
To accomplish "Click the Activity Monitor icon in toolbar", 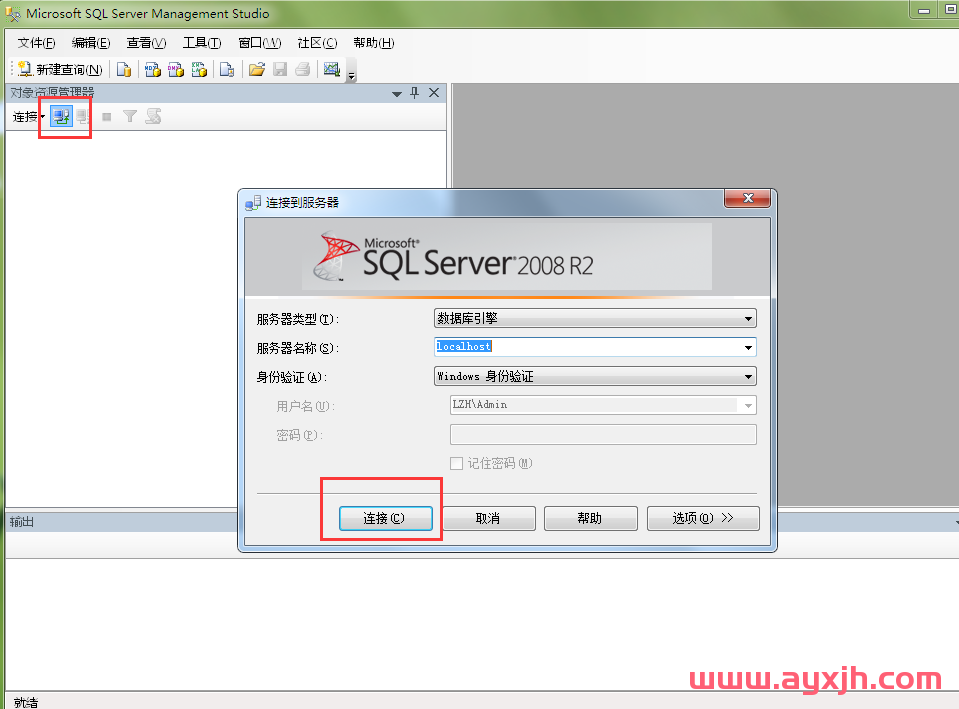I will [x=331, y=69].
